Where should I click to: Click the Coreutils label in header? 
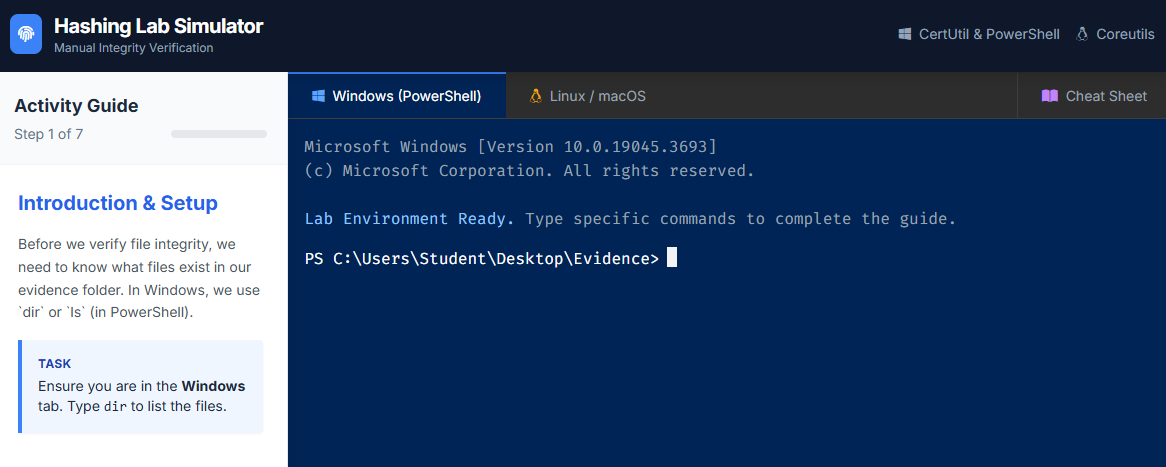[x=1125, y=34]
